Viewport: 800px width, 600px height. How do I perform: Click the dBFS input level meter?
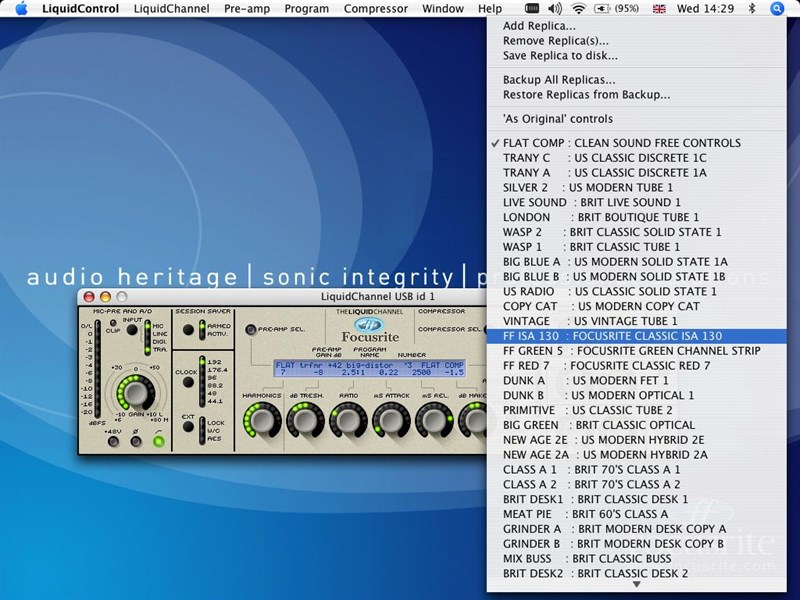(97, 369)
